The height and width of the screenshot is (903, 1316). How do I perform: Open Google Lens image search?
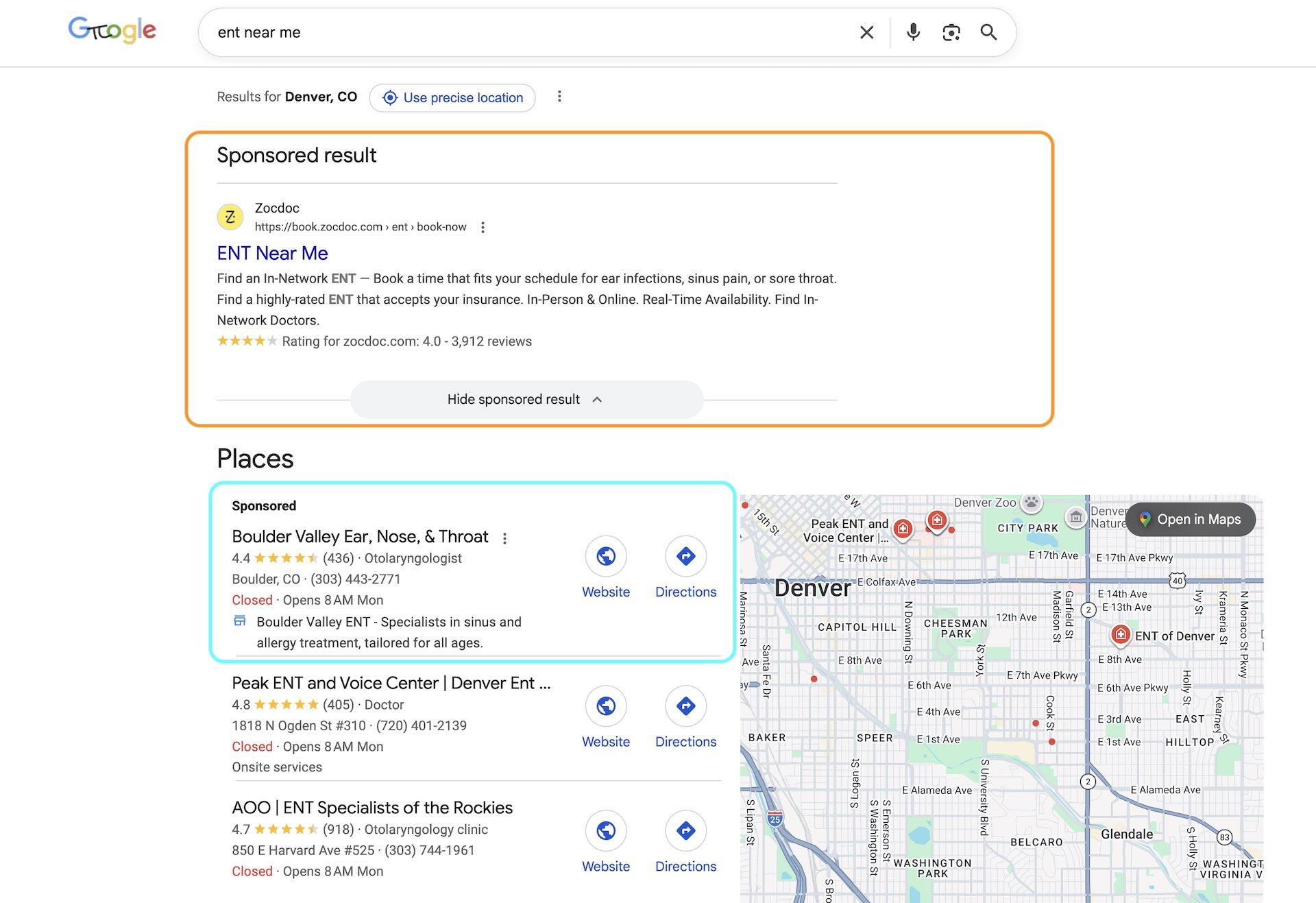[951, 32]
